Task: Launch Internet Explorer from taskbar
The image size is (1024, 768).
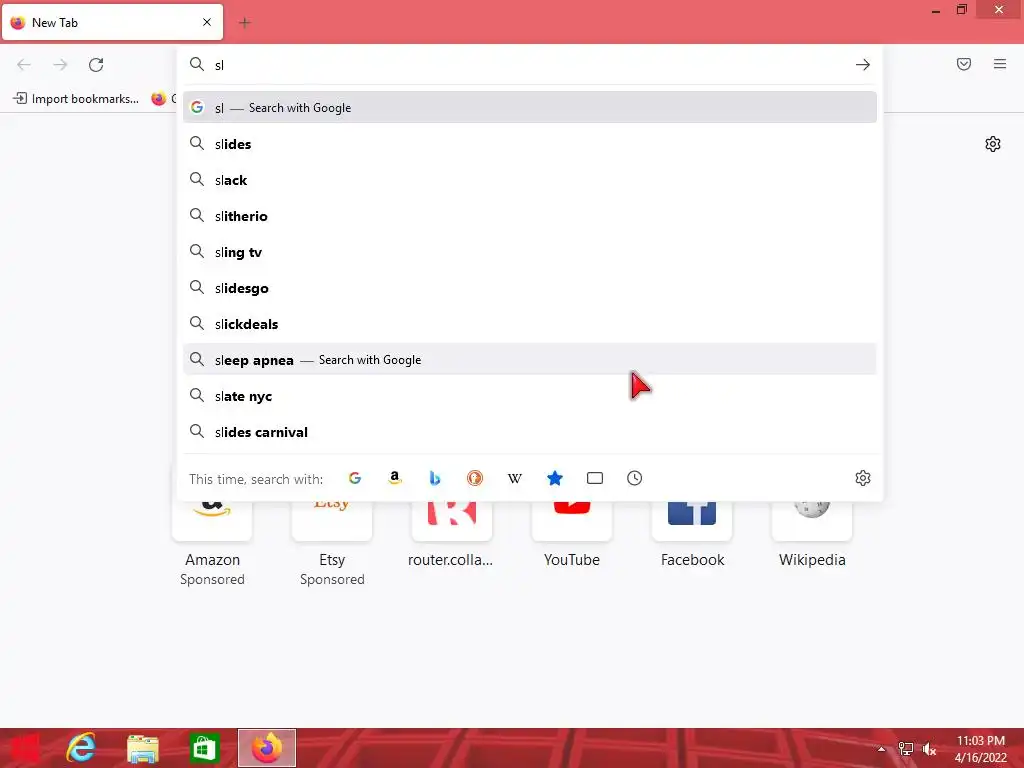Action: [x=82, y=748]
